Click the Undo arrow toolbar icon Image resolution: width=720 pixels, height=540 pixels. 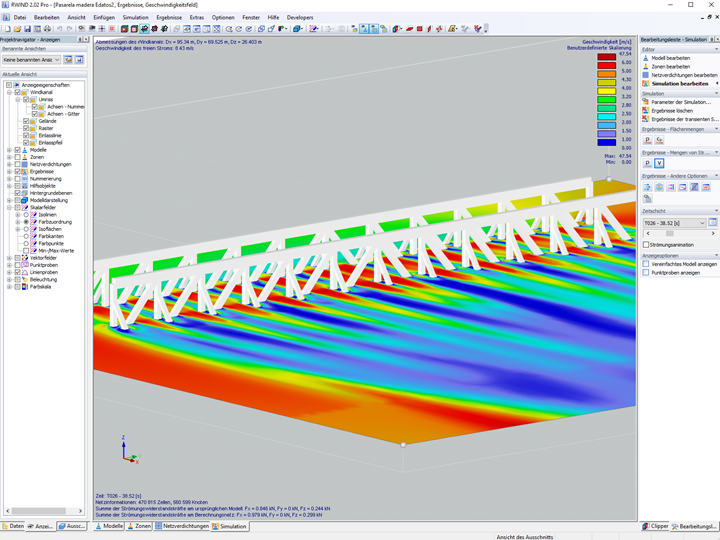click(x=60, y=29)
